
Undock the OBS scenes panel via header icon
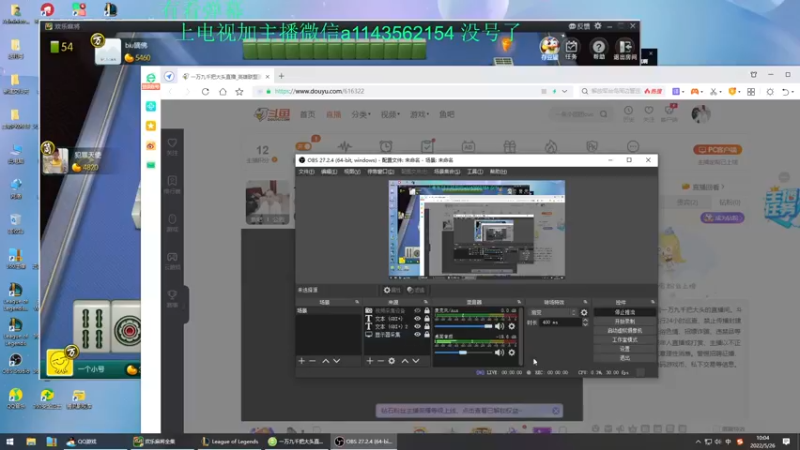click(357, 302)
